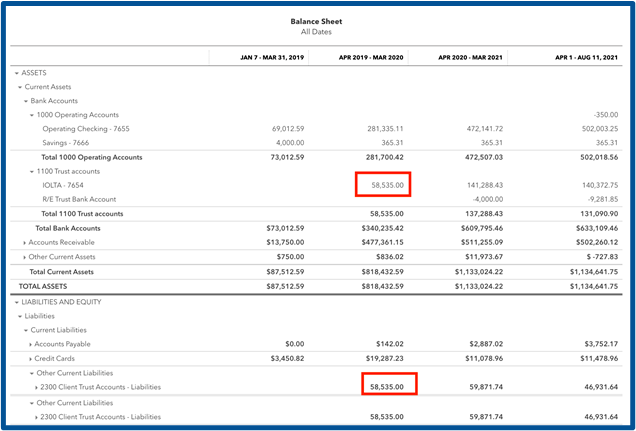Screen dimensions: 636x431
Task: Click the Balance Sheet report title
Action: click(x=316, y=21)
